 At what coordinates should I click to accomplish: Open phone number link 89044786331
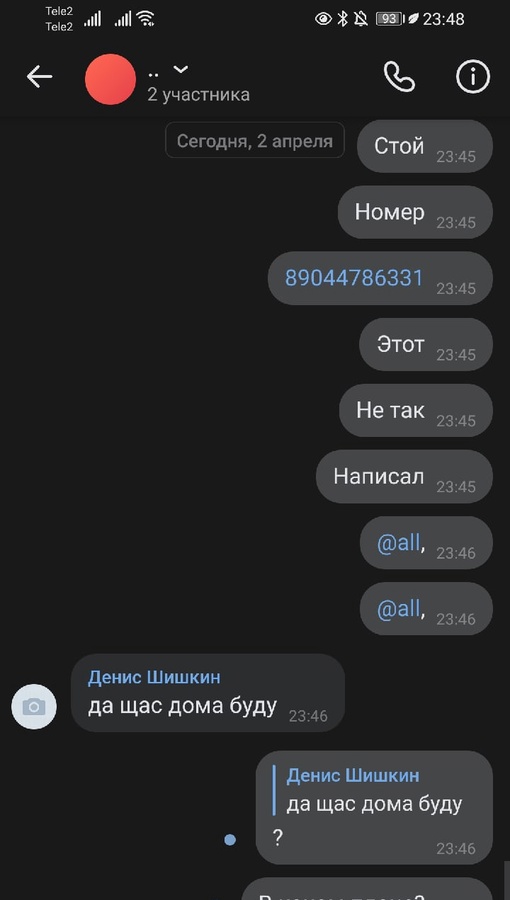[354, 278]
